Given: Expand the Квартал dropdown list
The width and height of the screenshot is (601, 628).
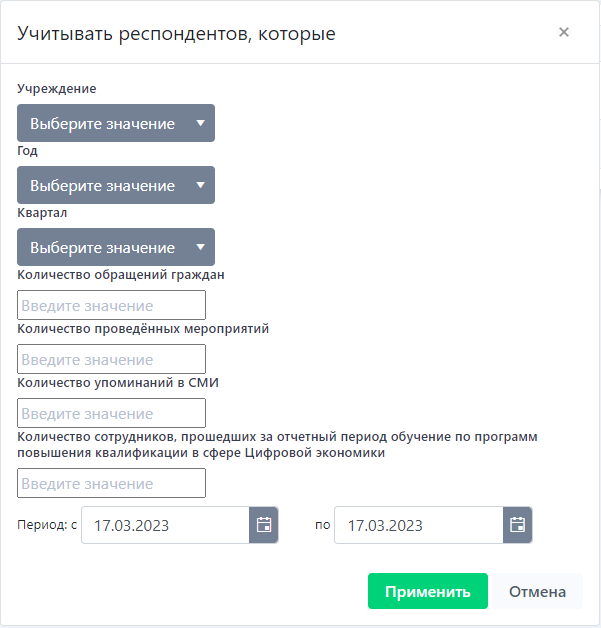Looking at the screenshot, I should point(116,248).
